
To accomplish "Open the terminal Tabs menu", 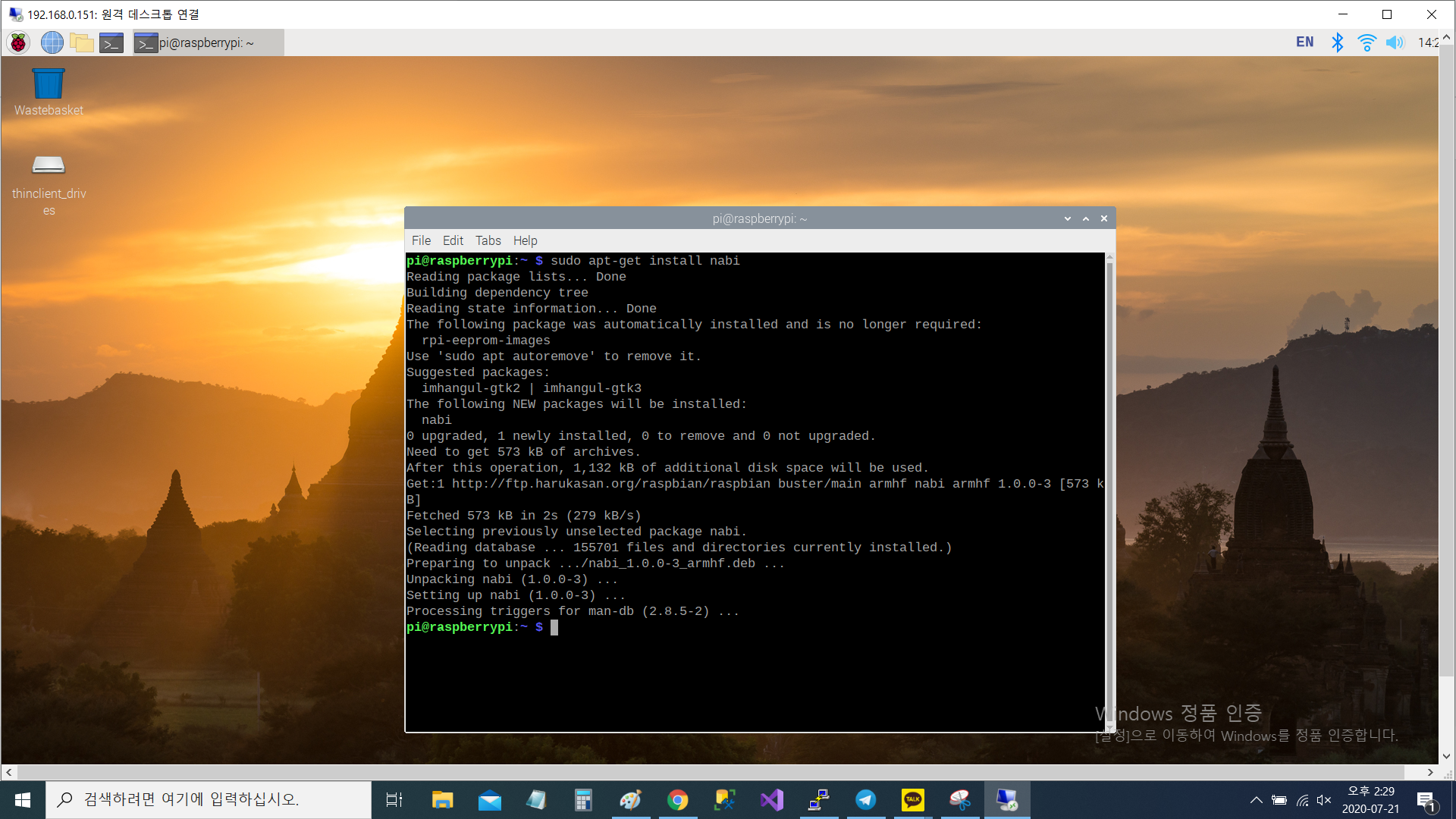I will [x=488, y=240].
